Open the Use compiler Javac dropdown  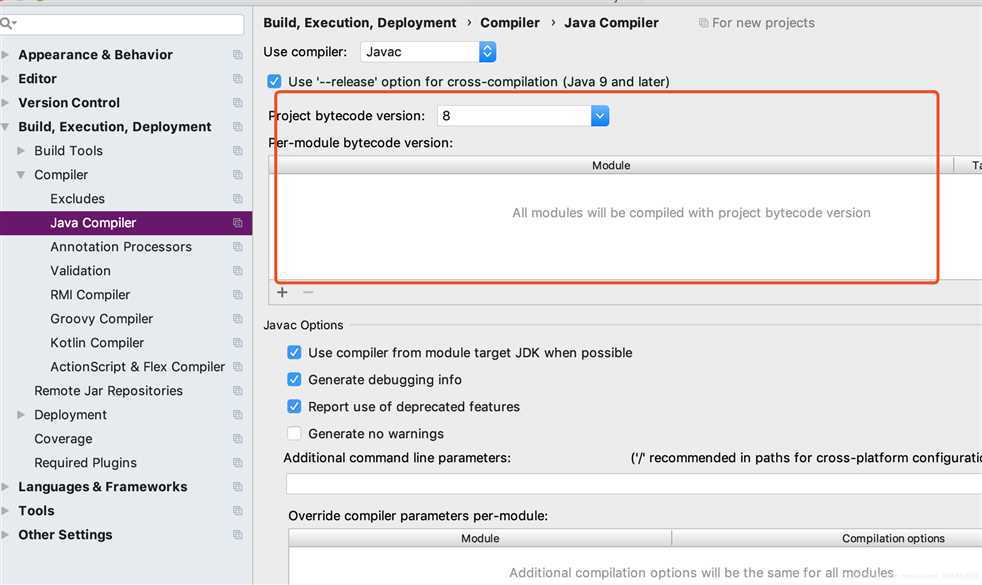(428, 52)
